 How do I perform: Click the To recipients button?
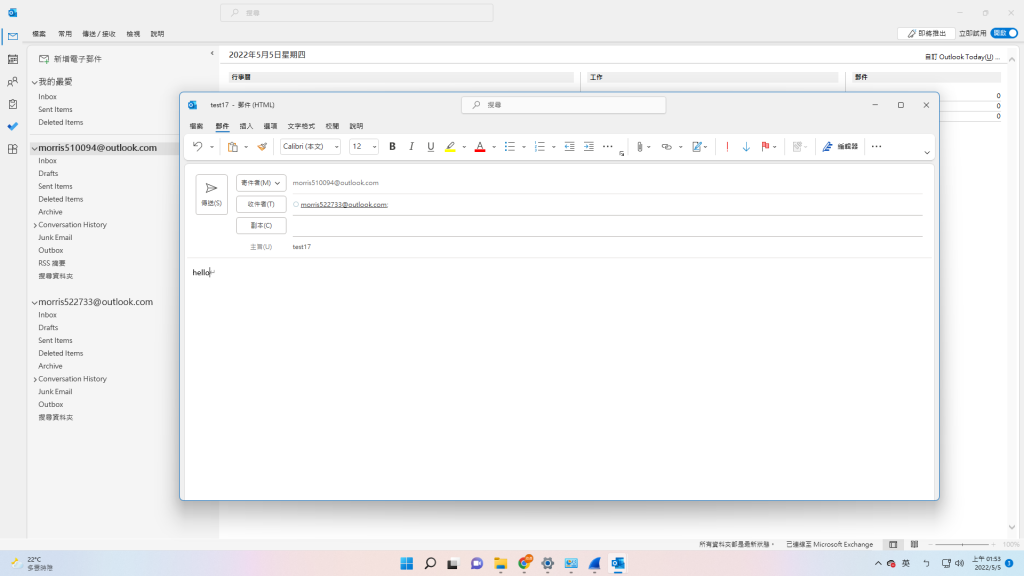click(261, 204)
